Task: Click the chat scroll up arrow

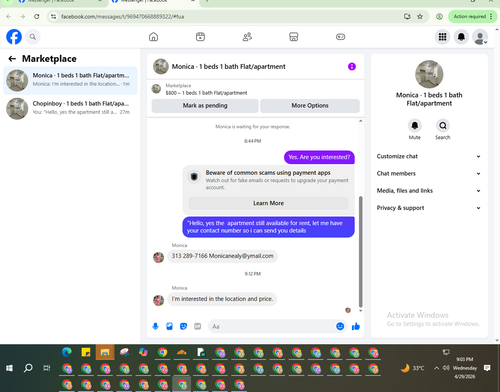Action: pyautogui.click(x=360, y=121)
